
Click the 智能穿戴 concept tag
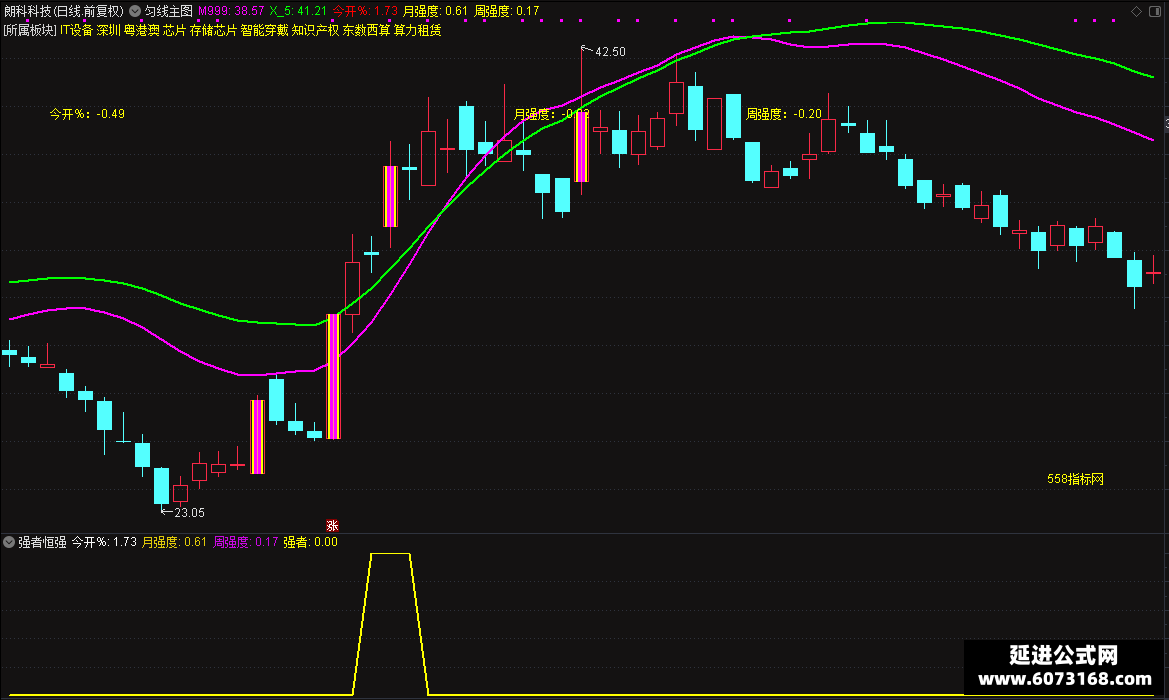tap(264, 30)
